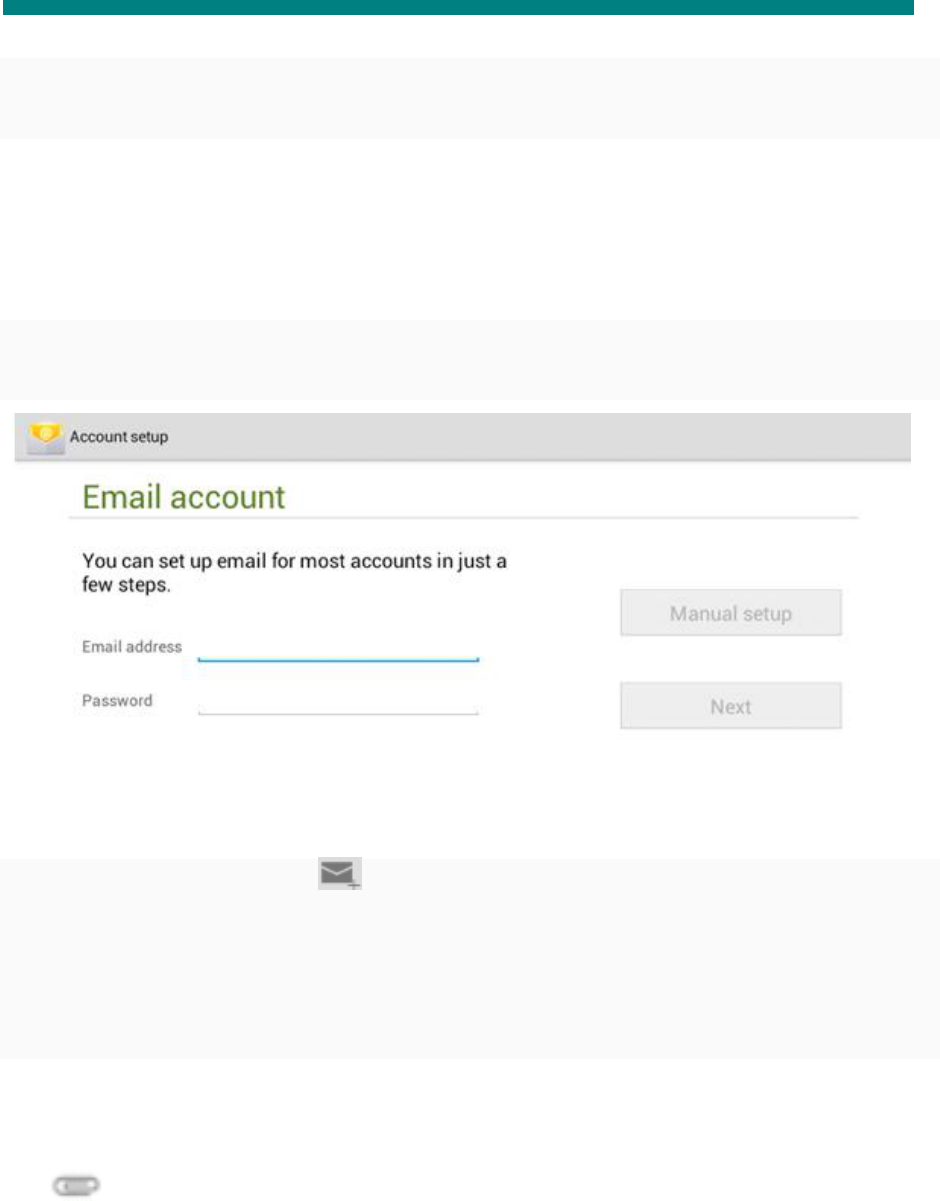
Task: Click the green Email account heading
Action: [x=183, y=497]
